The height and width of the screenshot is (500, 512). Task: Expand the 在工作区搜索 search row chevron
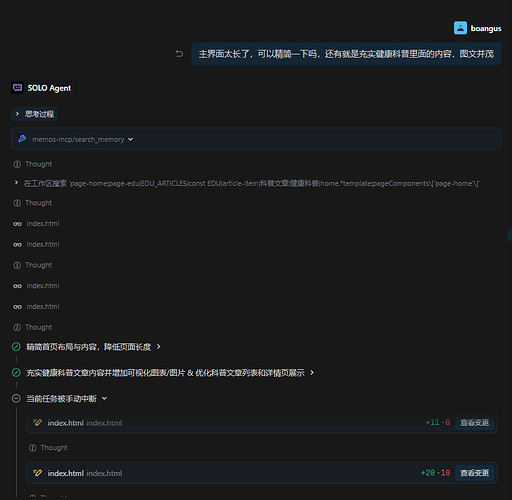16,183
